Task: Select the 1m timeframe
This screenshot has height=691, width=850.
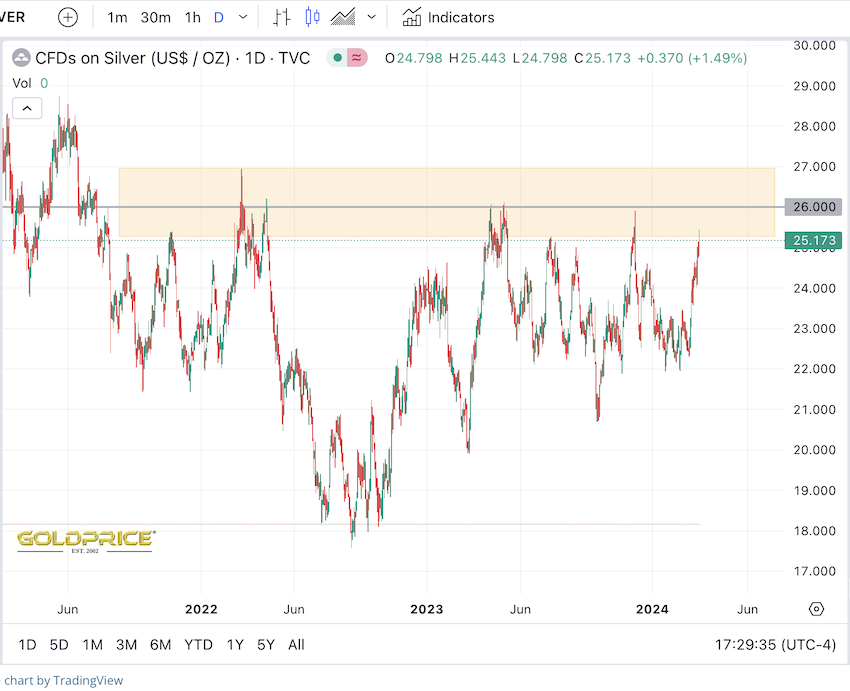Action: [117, 18]
